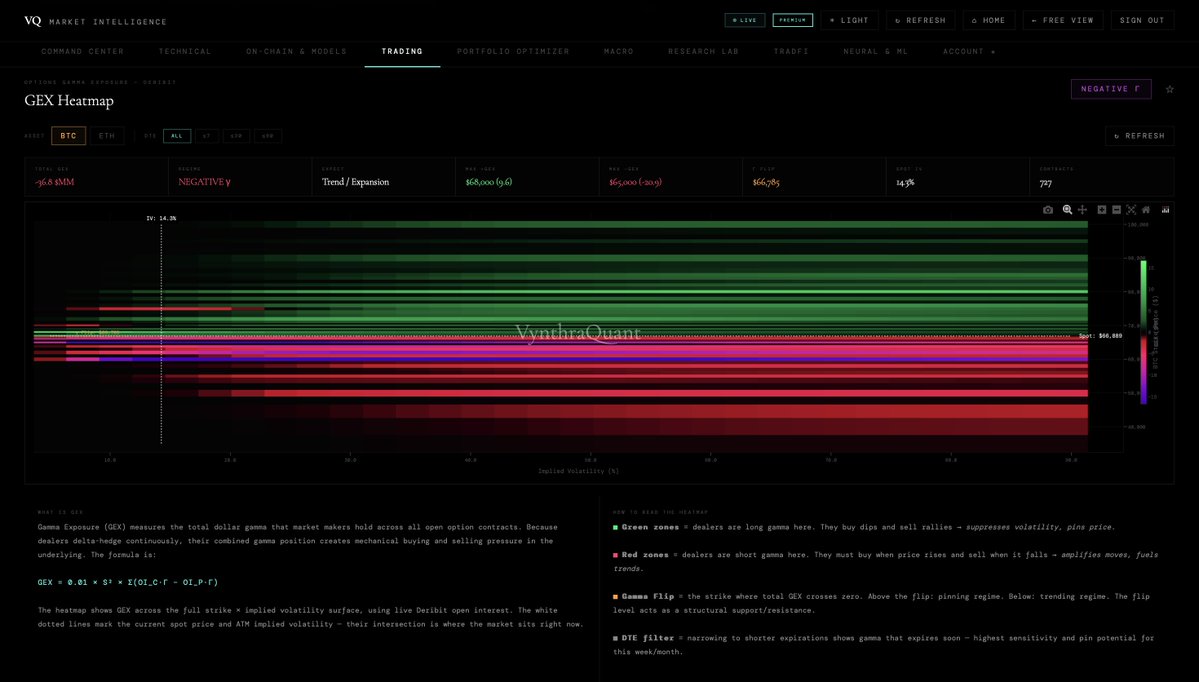
Task: Select the ≤30 DTE filter
Action: (x=236, y=136)
